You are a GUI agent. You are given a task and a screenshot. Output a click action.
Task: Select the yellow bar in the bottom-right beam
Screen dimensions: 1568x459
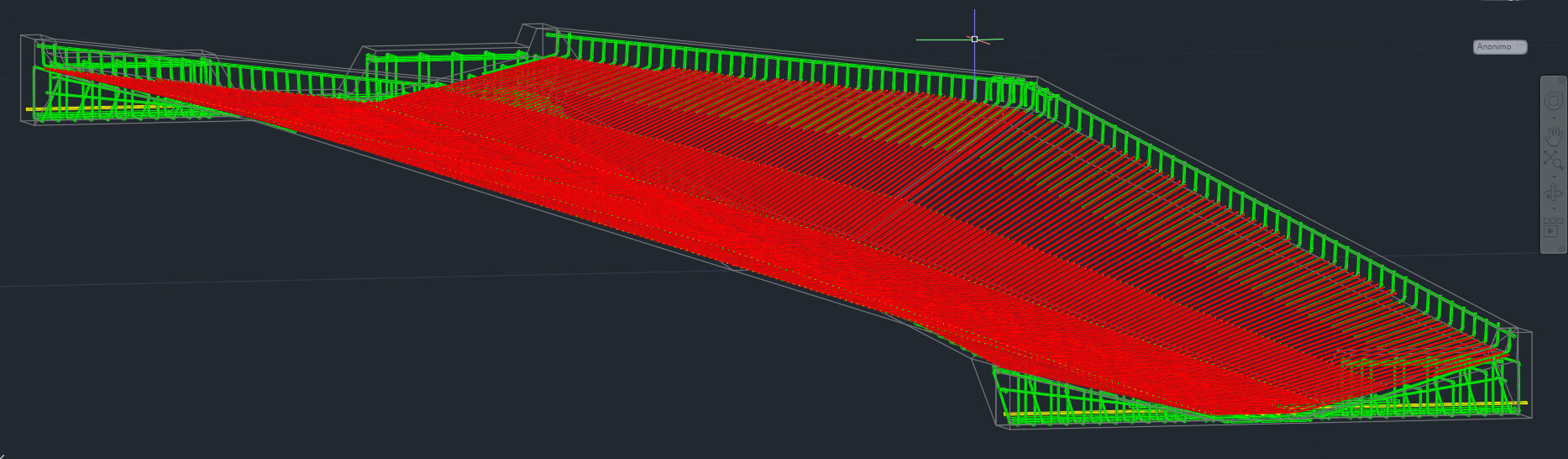(1428, 404)
